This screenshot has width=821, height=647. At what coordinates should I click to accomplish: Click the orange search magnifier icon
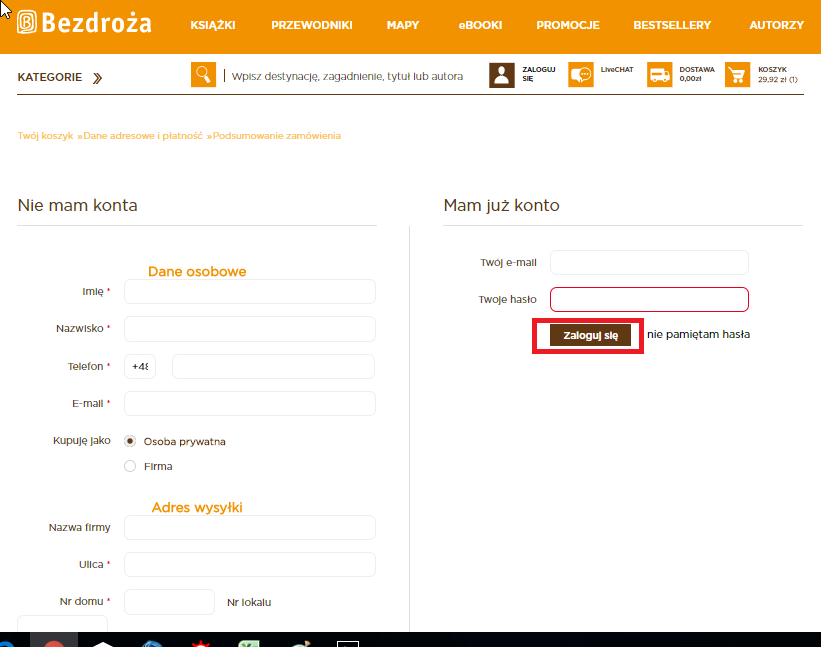pos(203,74)
